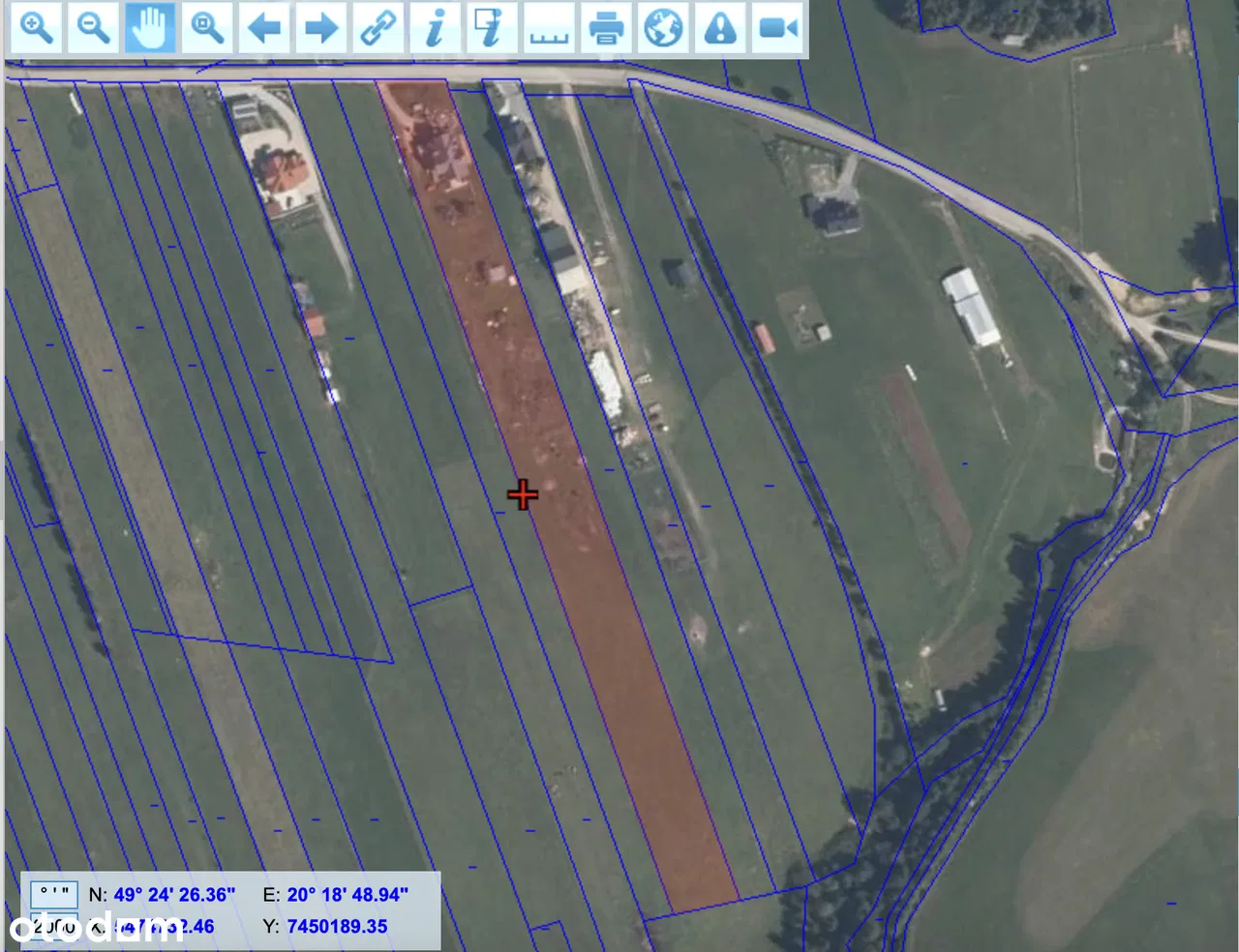Click the northing value 49° 24' 26.36"
This screenshot has width=1239, height=952.
(174, 895)
